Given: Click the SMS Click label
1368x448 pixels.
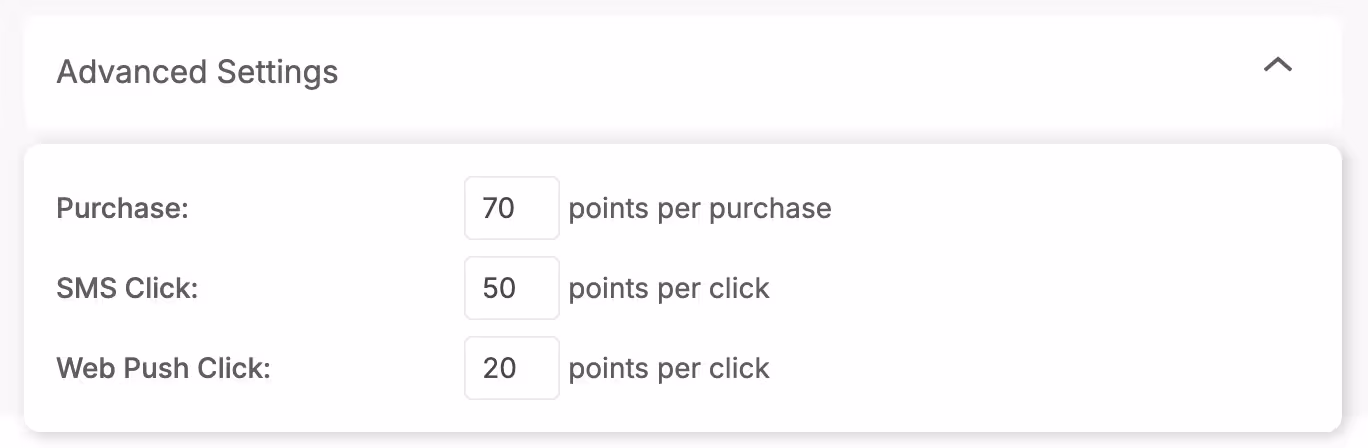Looking at the screenshot, I should pos(127,288).
